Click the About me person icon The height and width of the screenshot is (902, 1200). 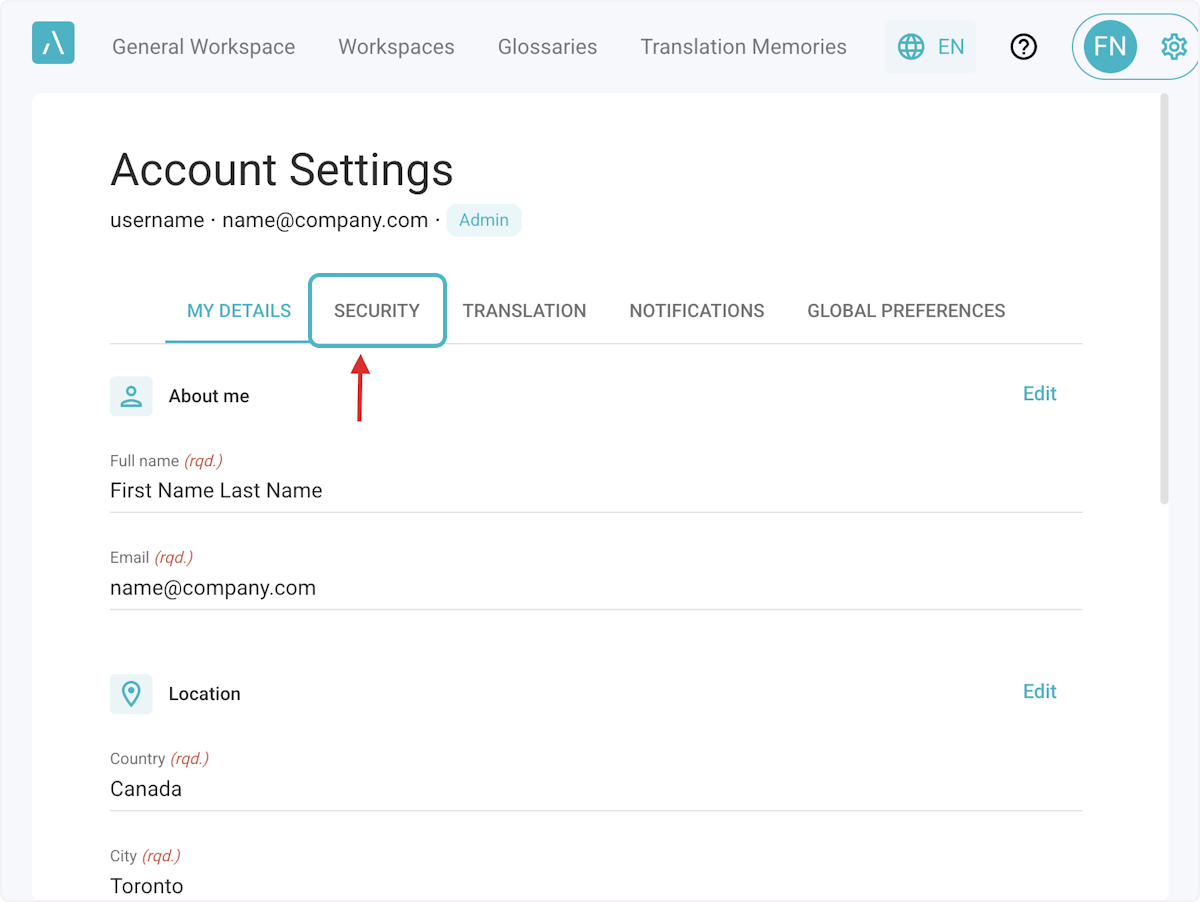pos(131,396)
